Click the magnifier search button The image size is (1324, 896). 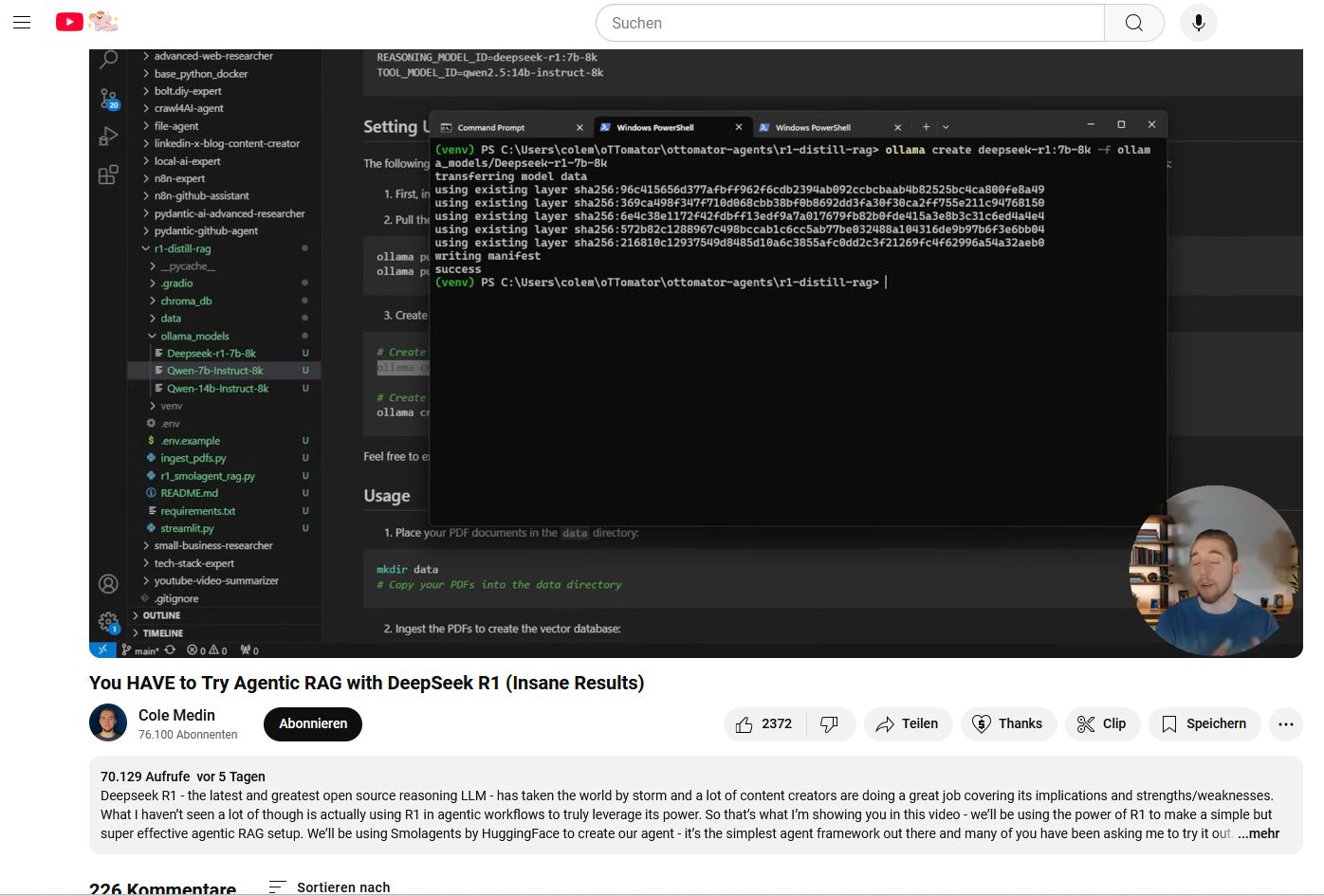[x=1133, y=23]
